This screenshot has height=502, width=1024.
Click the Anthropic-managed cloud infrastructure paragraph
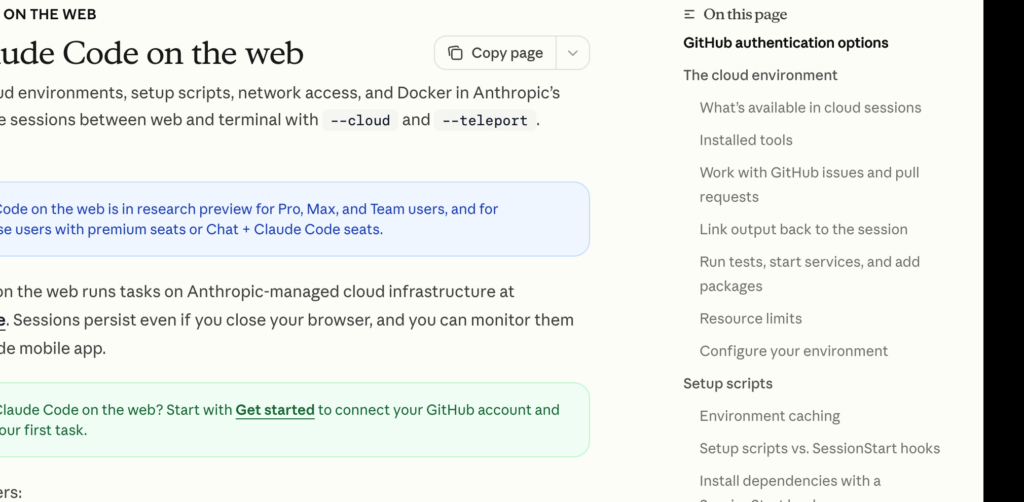point(287,320)
